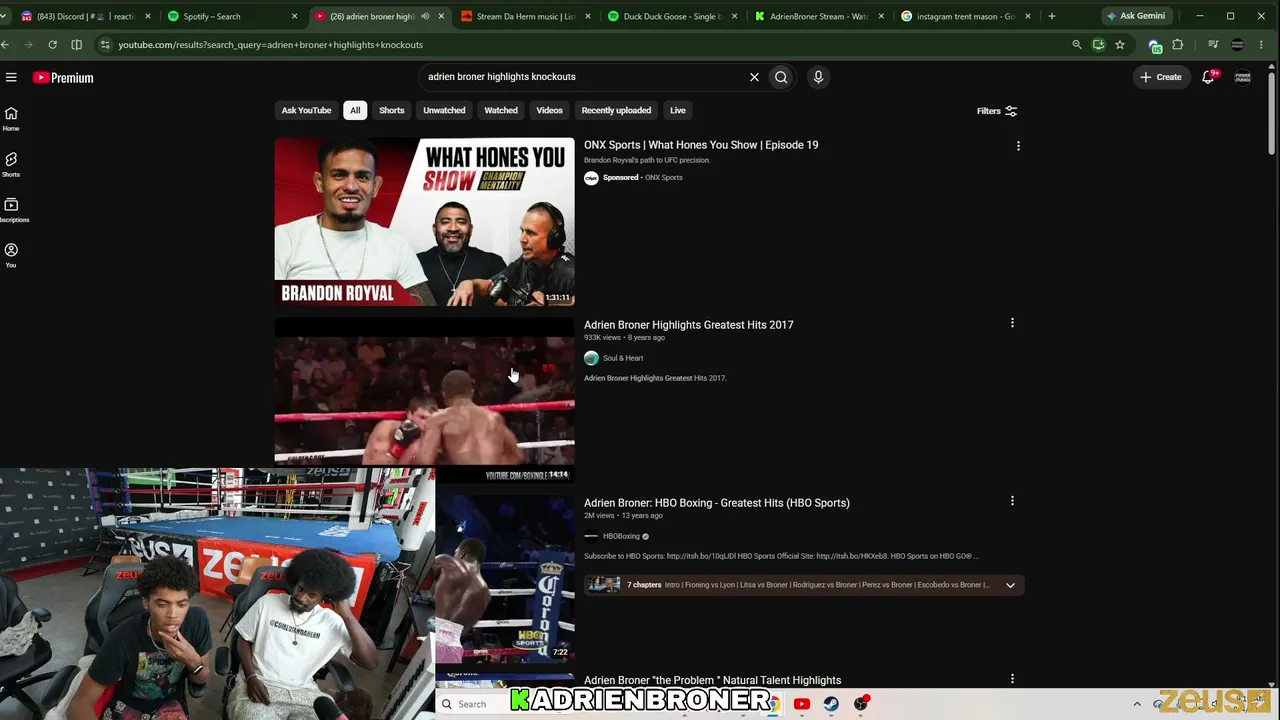Mute the YouTube tab audio icon
The image size is (1280, 720).
click(425, 16)
